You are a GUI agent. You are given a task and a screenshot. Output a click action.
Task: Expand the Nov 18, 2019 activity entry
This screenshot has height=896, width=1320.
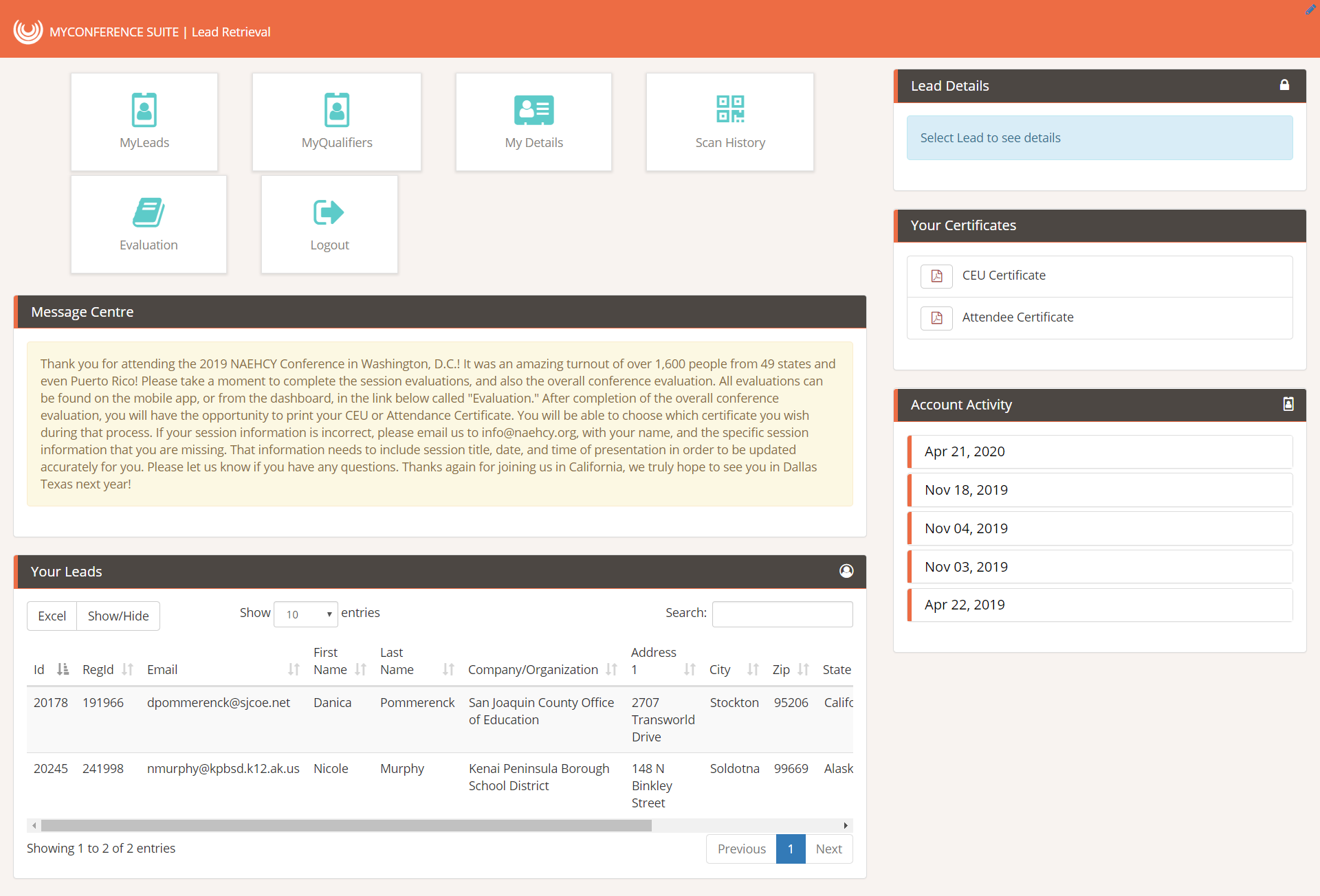(x=1100, y=490)
